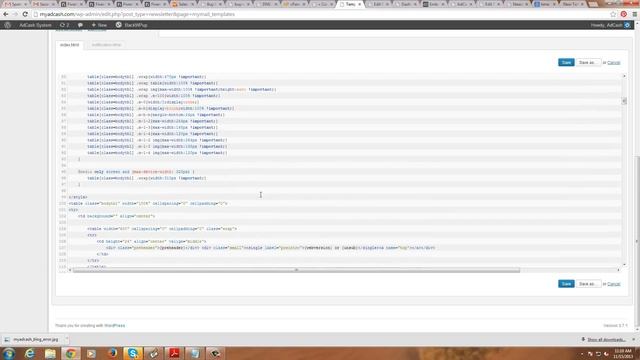Click the top Cancel link
This screenshot has height=360, width=640.
(x=613, y=63)
